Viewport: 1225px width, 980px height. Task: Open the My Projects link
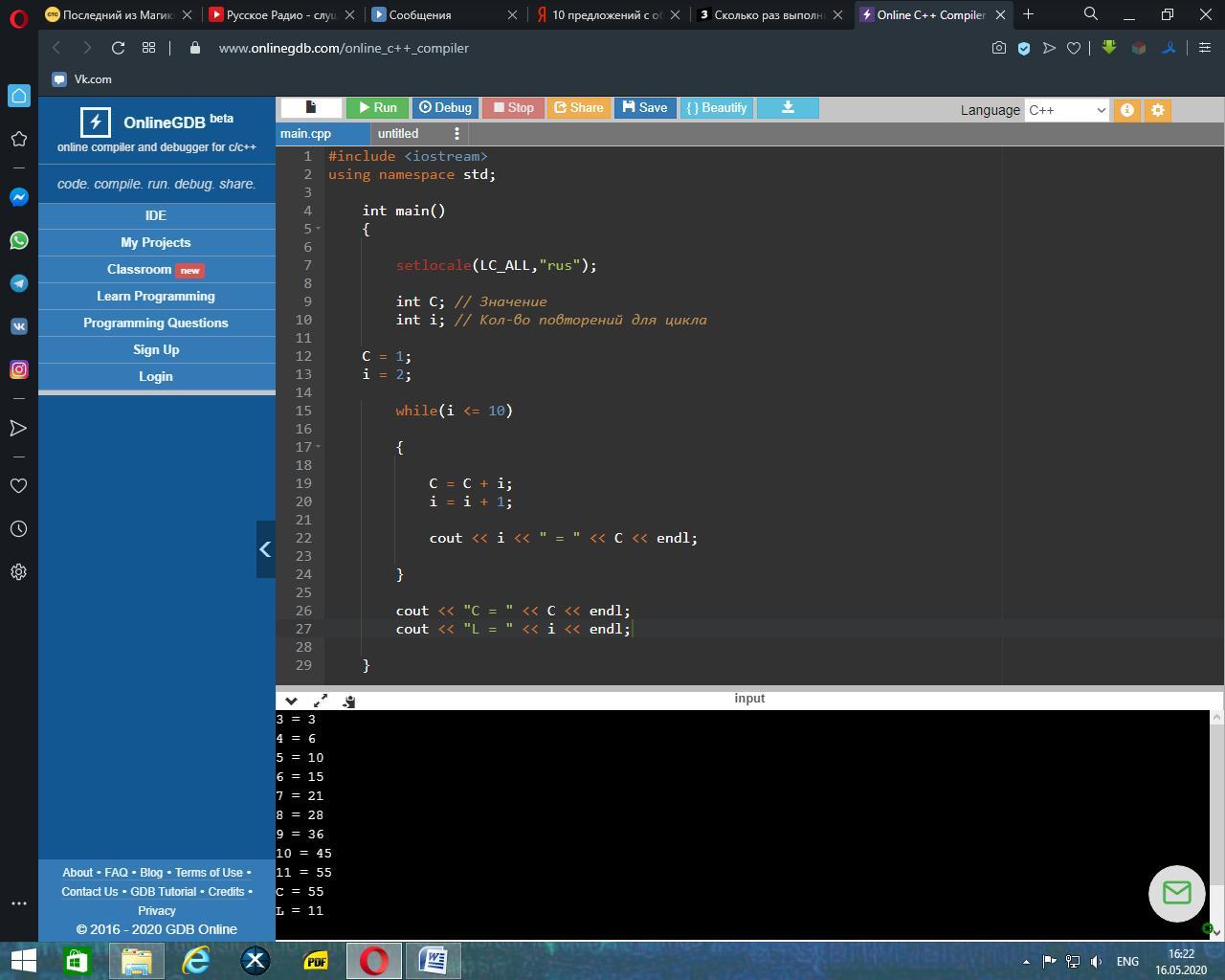pyautogui.click(x=156, y=243)
